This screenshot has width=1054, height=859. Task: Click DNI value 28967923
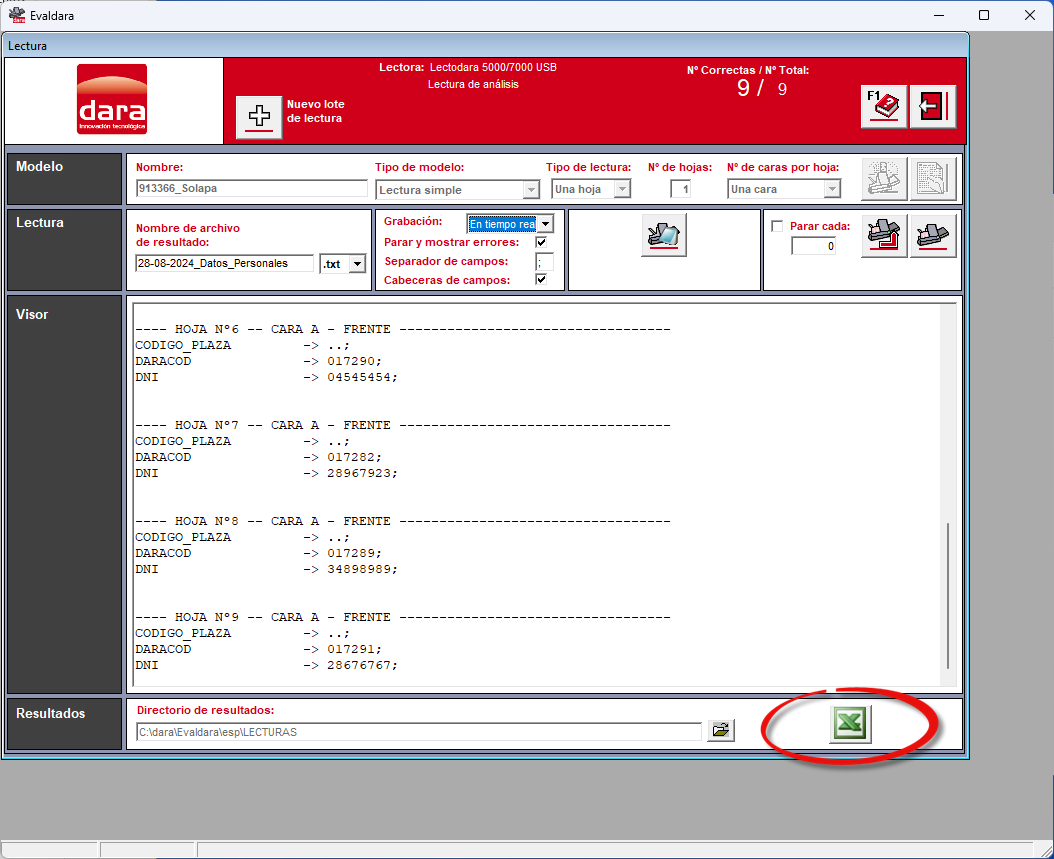(x=360, y=473)
